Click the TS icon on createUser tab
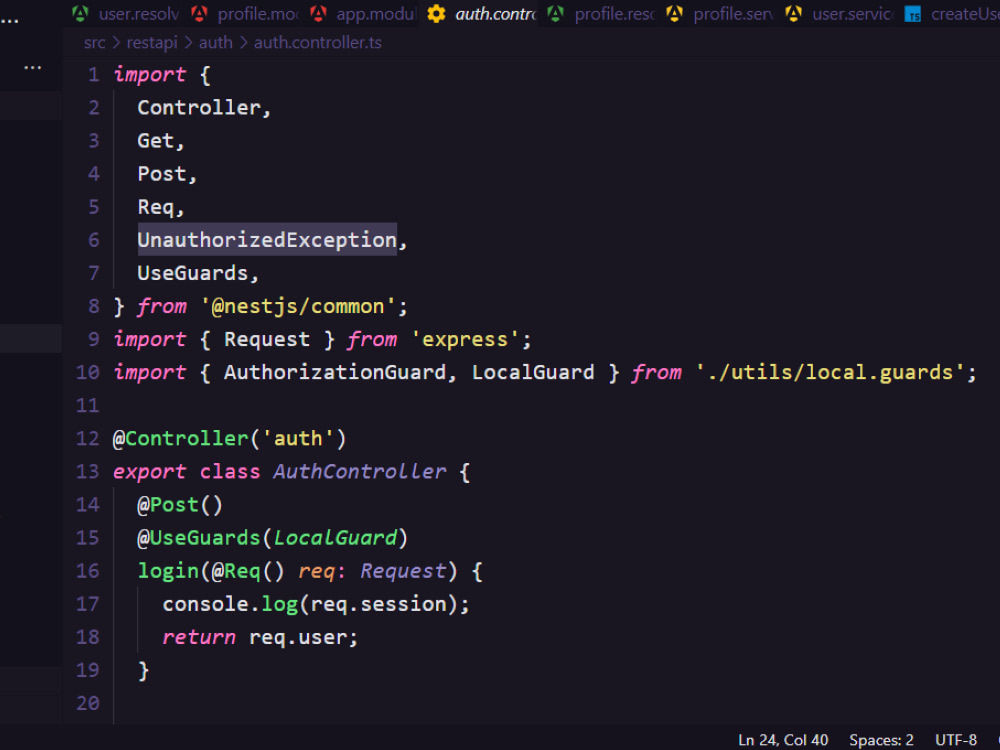This screenshot has width=1000, height=750. [x=913, y=14]
